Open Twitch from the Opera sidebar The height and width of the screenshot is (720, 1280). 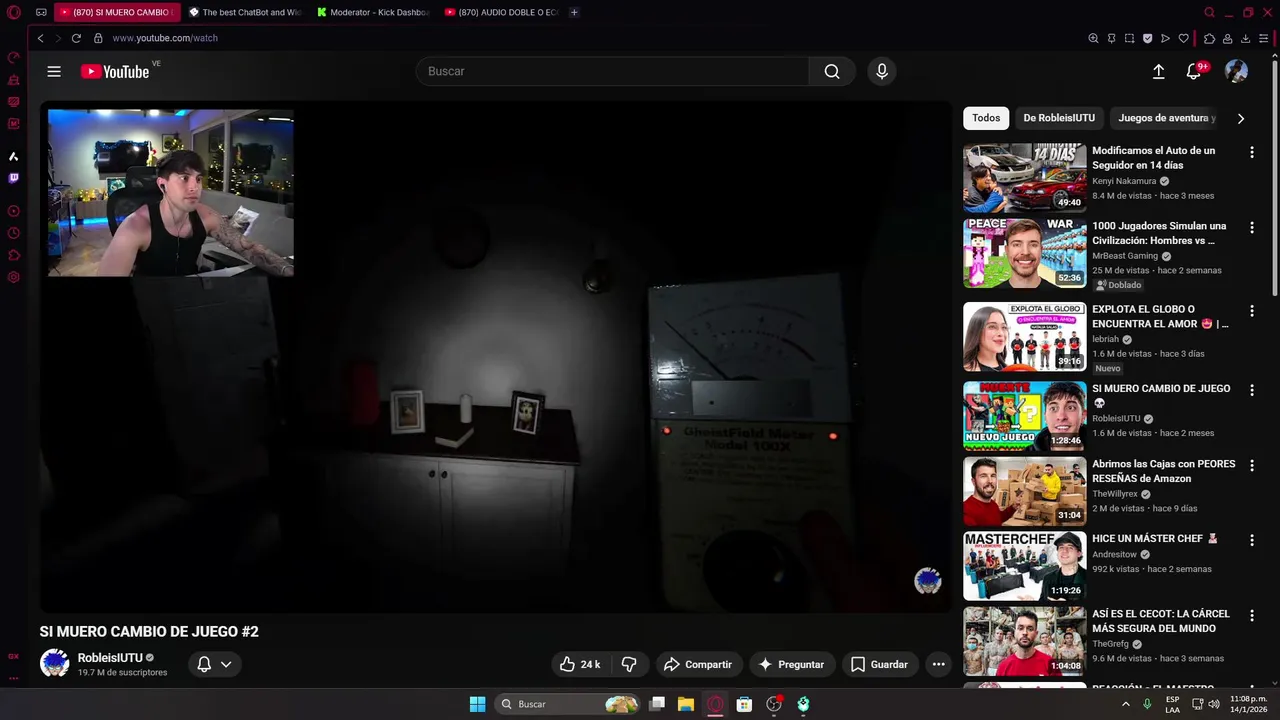pyautogui.click(x=14, y=178)
